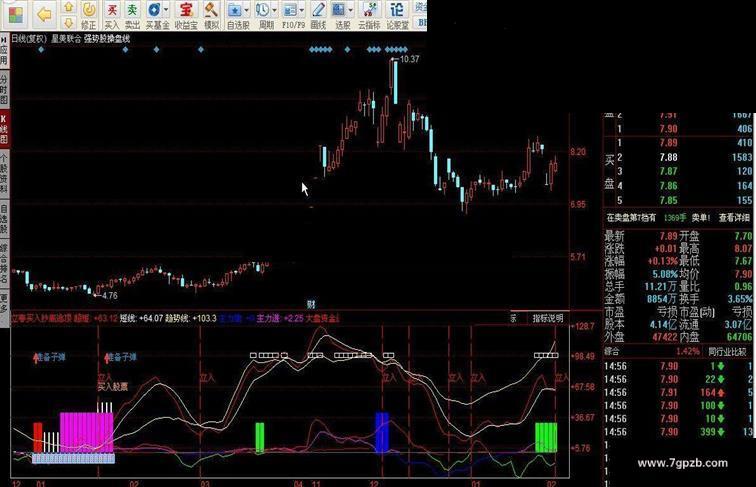
Task: Select the K线图 side tab
Action: tap(4, 129)
